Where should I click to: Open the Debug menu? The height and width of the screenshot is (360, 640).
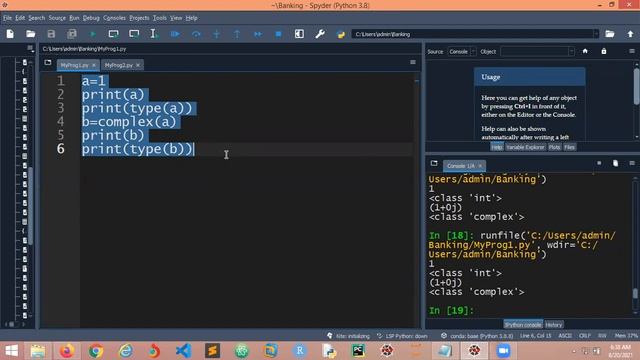pos(91,18)
